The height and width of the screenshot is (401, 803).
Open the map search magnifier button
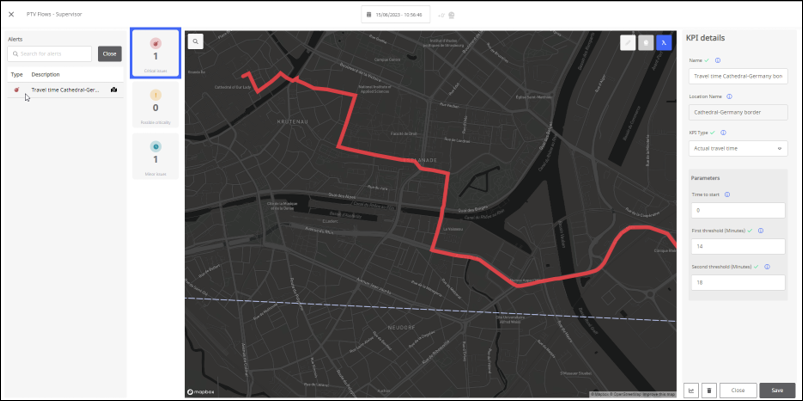coord(196,41)
